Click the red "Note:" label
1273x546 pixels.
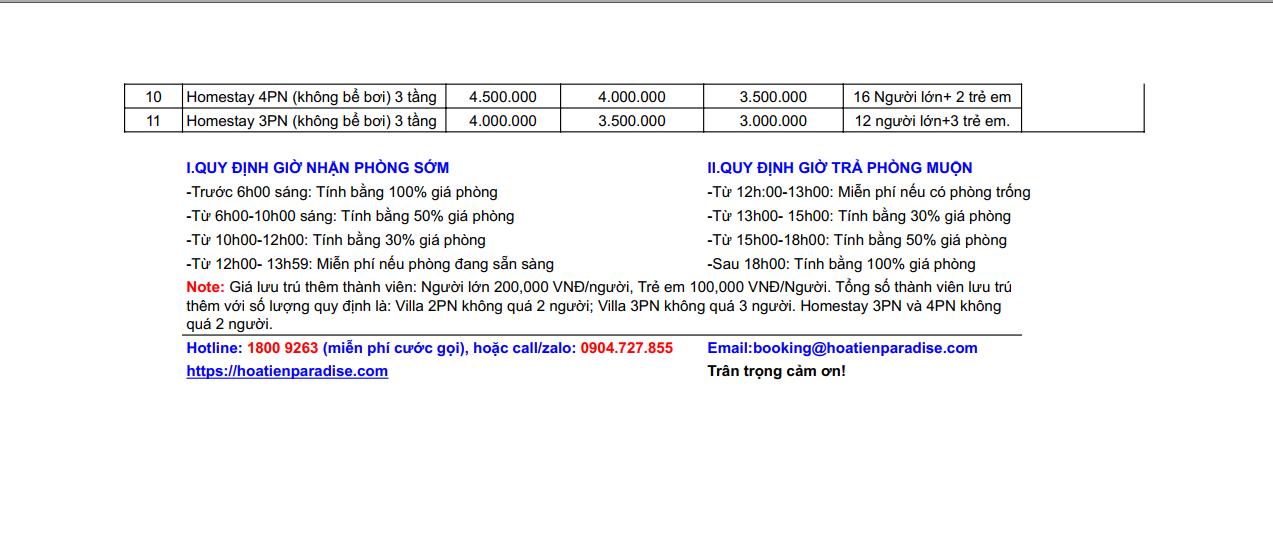coord(205,287)
